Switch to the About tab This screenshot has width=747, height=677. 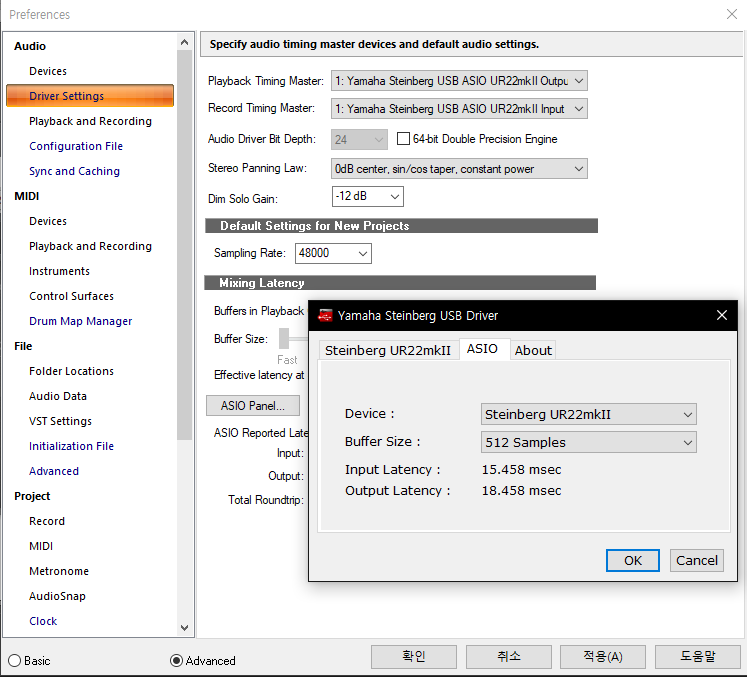pos(533,350)
